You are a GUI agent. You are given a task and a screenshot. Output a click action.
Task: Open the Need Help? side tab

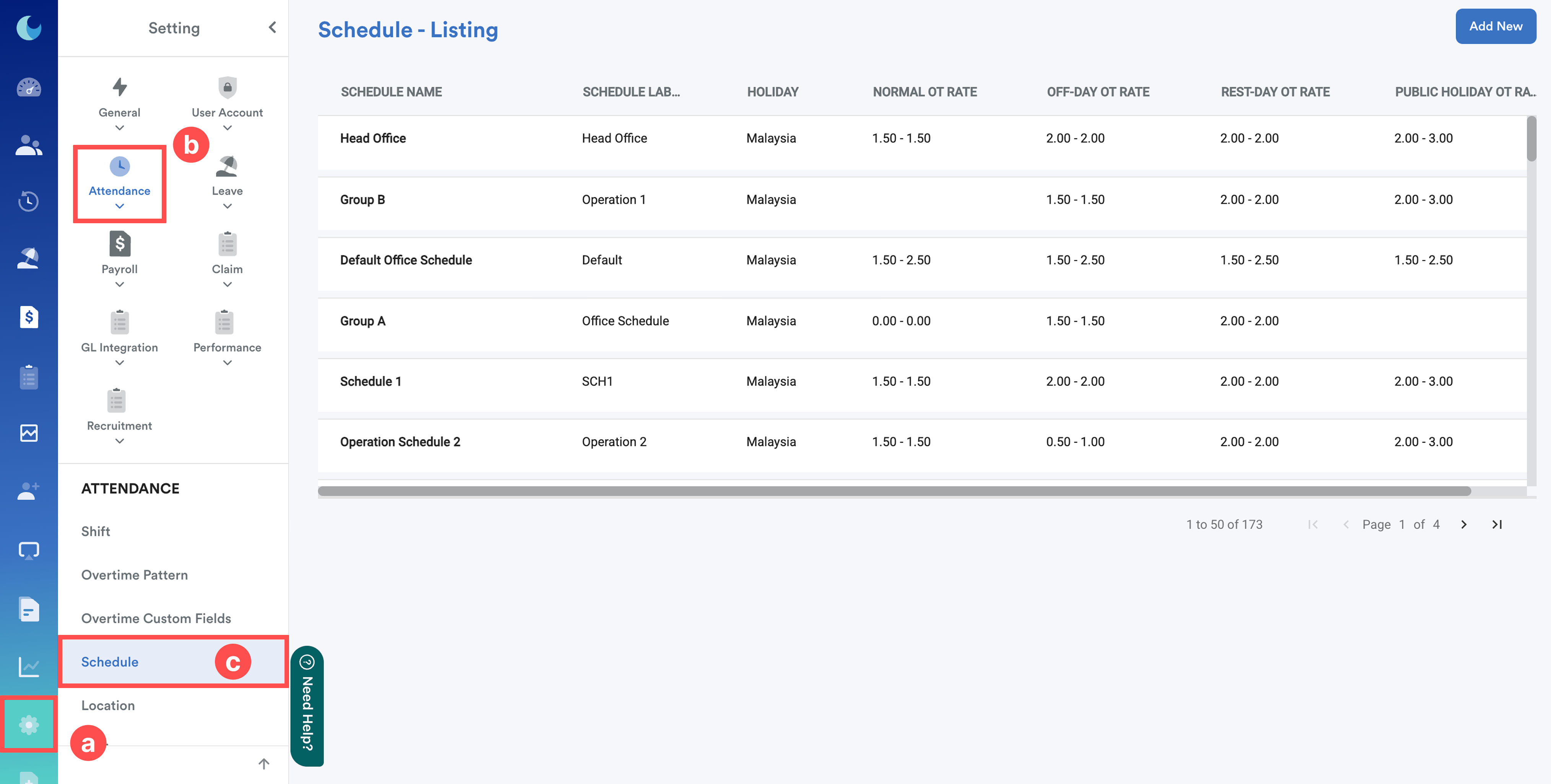point(307,706)
